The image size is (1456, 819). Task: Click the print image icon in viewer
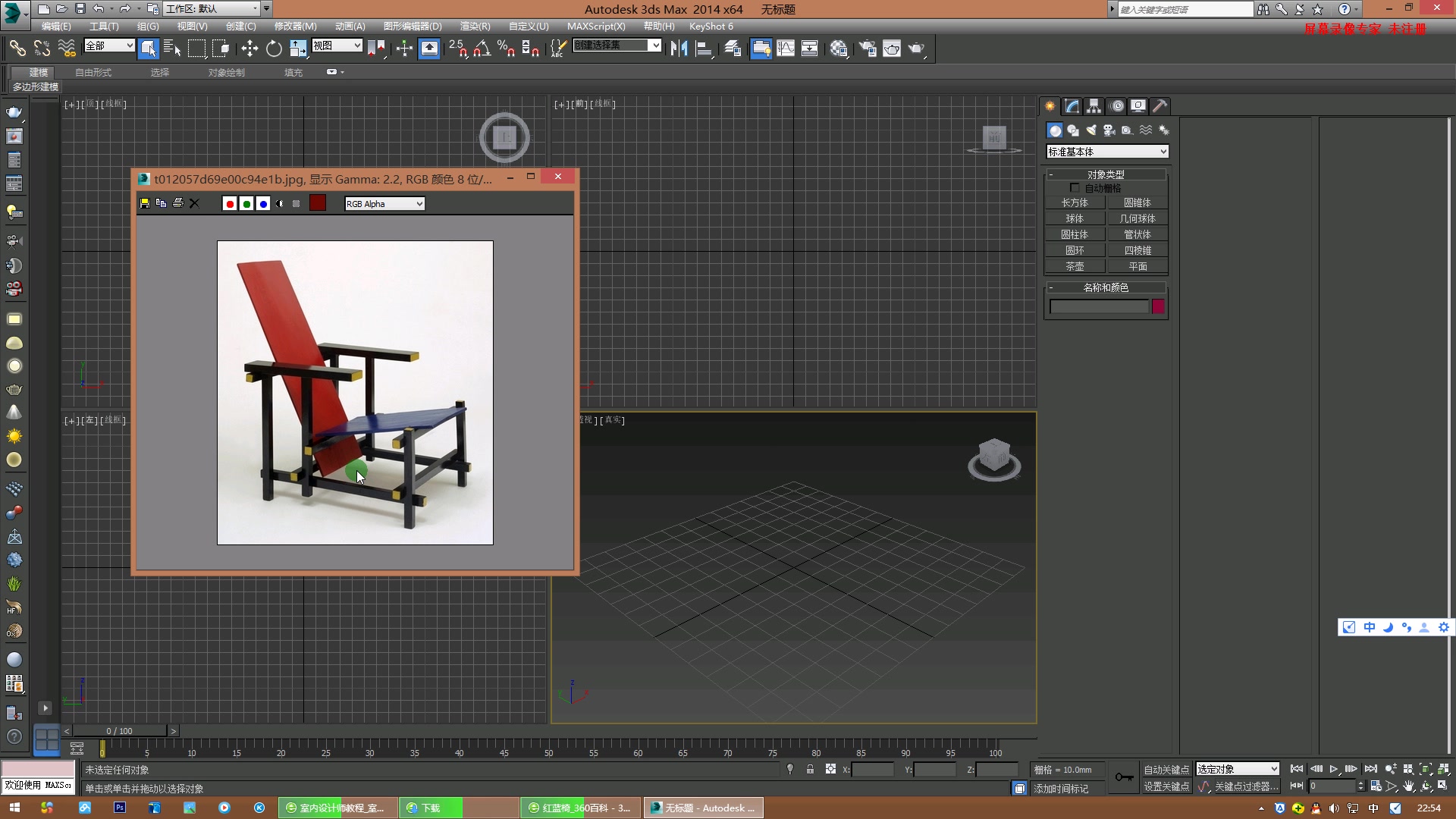(x=178, y=203)
